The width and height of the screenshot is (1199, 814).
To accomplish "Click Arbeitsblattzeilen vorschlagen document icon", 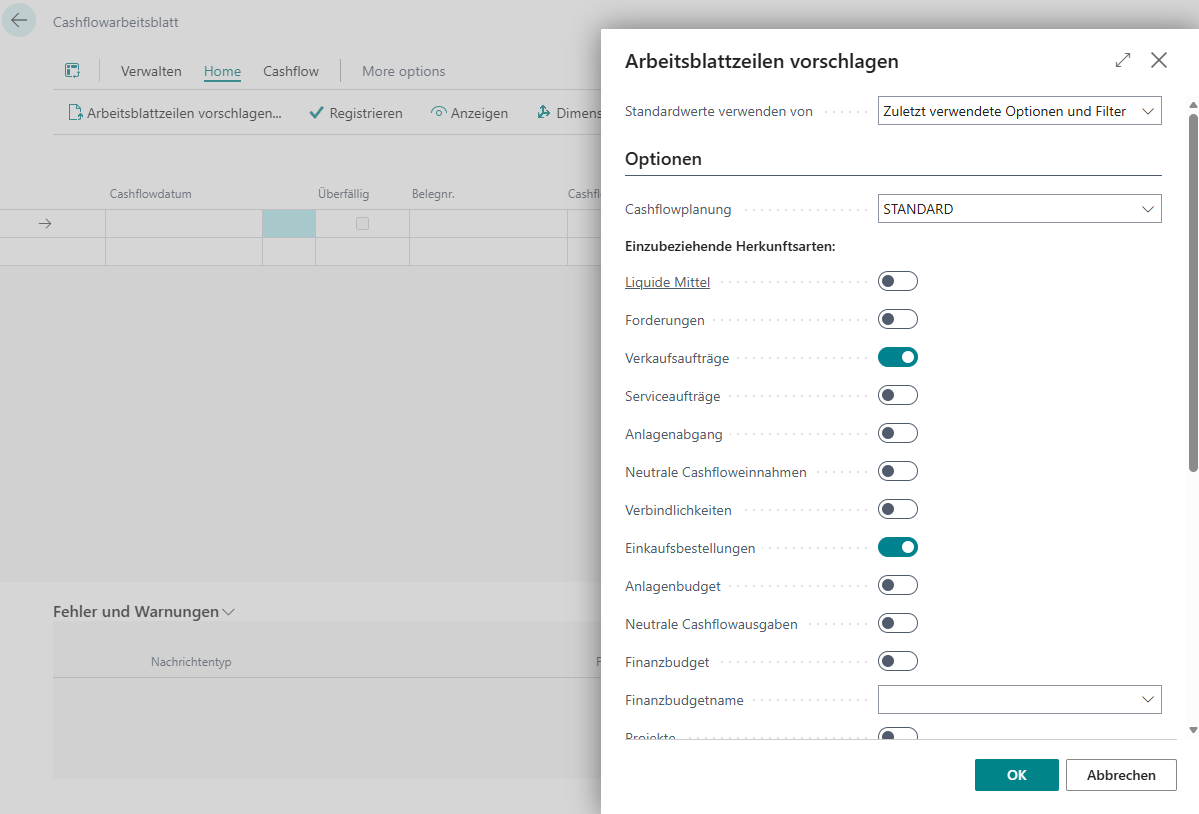I will coord(75,113).
